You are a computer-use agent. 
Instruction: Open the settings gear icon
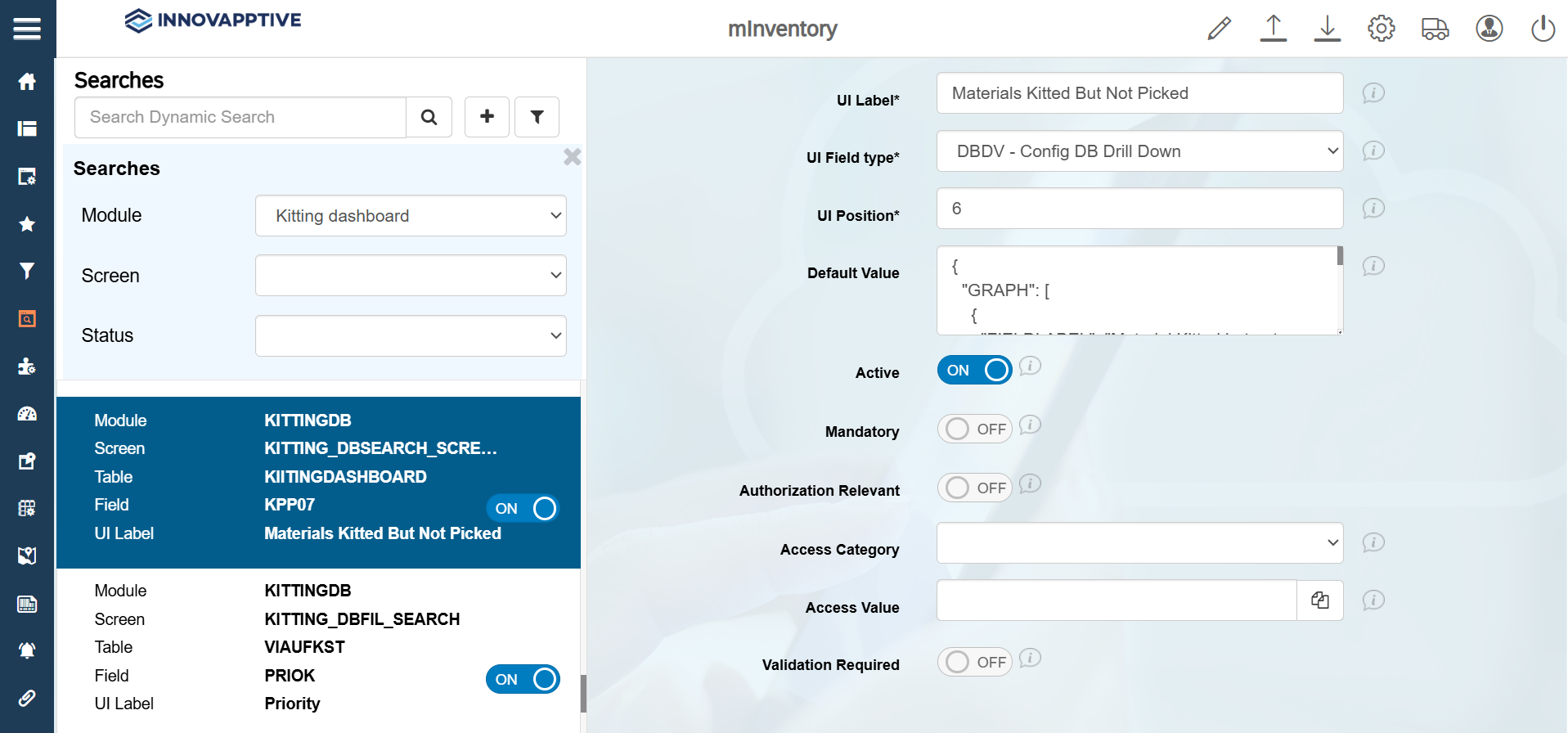tap(1381, 29)
